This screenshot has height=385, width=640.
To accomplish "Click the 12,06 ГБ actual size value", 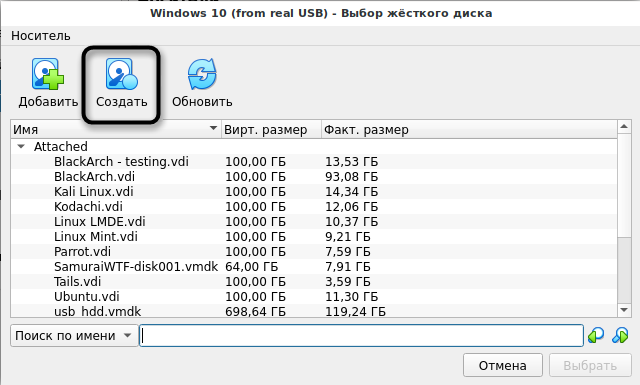I will (351, 207).
